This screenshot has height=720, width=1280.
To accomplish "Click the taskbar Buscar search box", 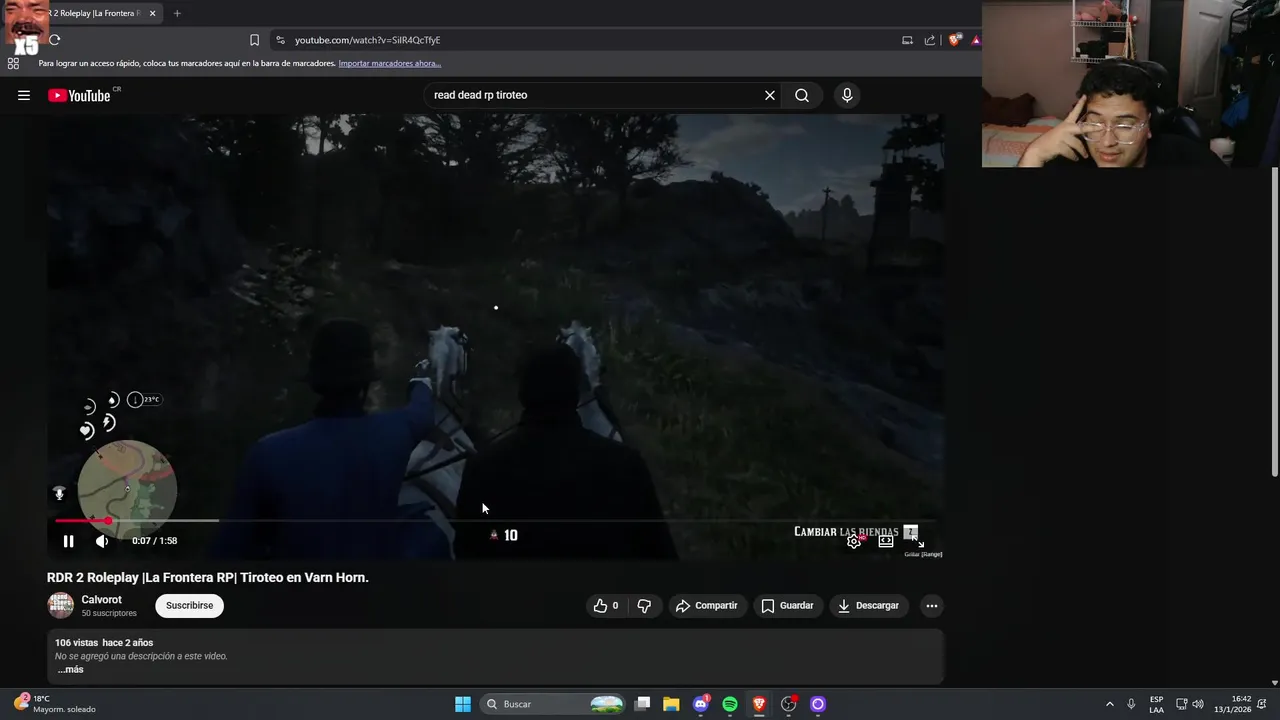I will pos(554,704).
